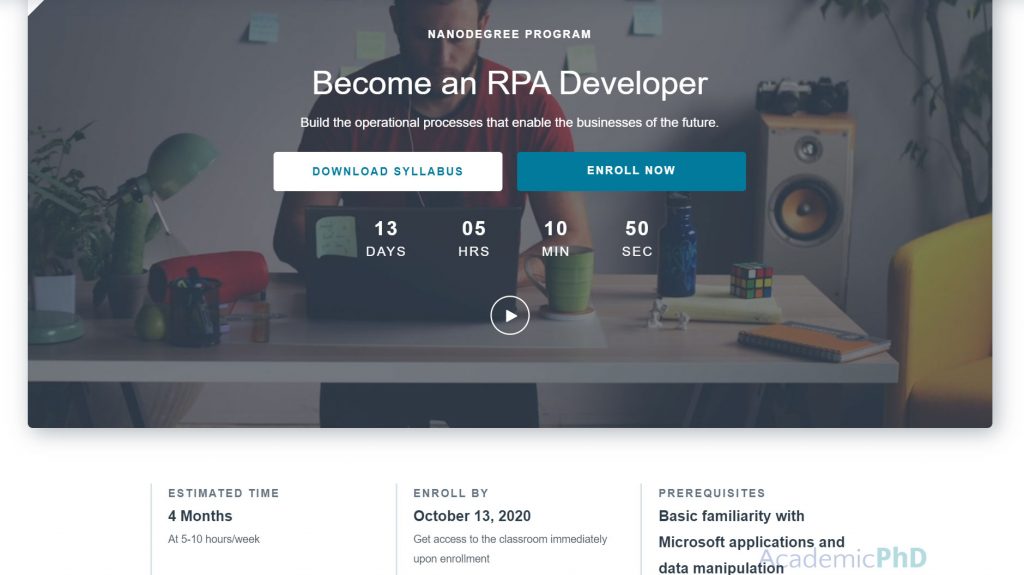Click the 'October 13, 2020' date
1024x575 pixels.
(472, 516)
